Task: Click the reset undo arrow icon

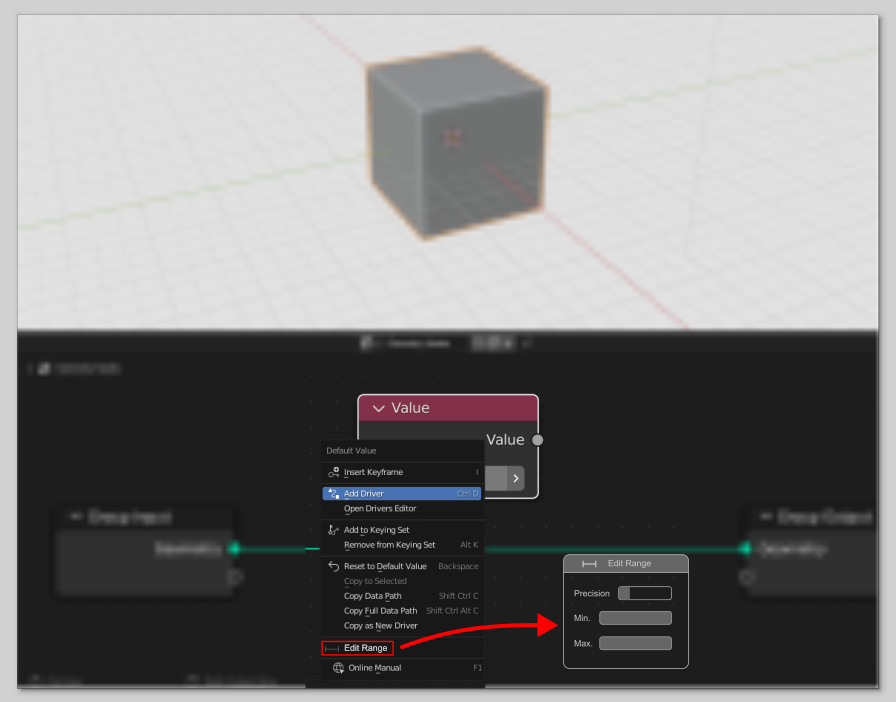Action: [334, 566]
